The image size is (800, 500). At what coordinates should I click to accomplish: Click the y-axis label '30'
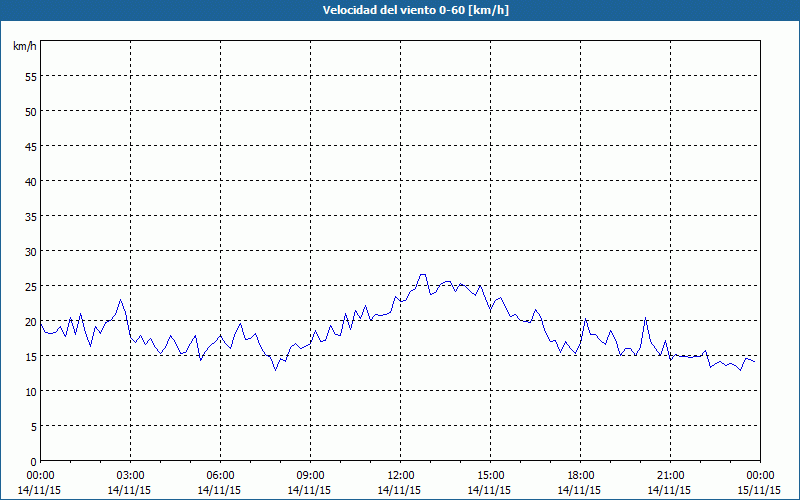click(31, 252)
